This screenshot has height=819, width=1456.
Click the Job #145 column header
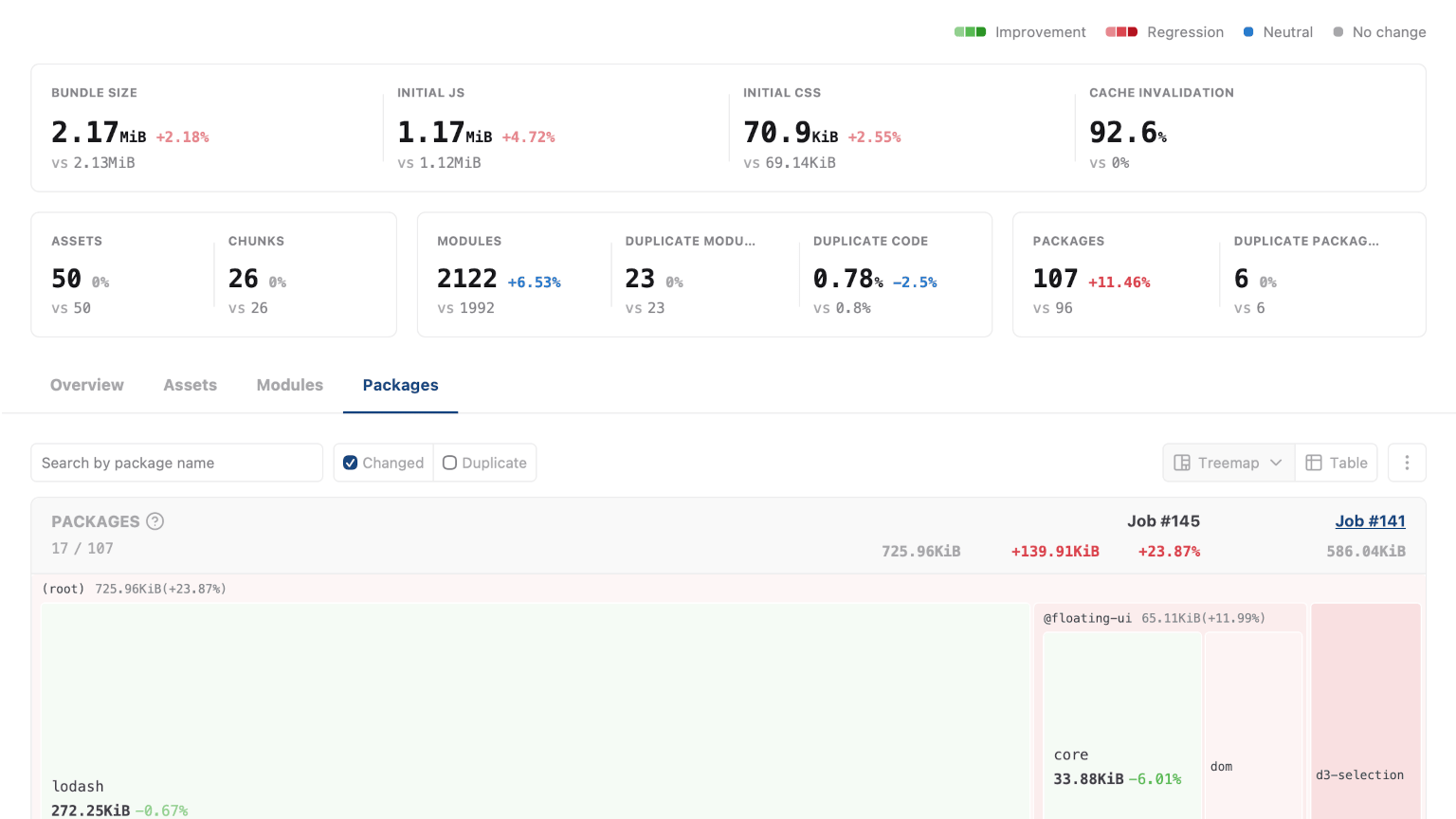1163,521
